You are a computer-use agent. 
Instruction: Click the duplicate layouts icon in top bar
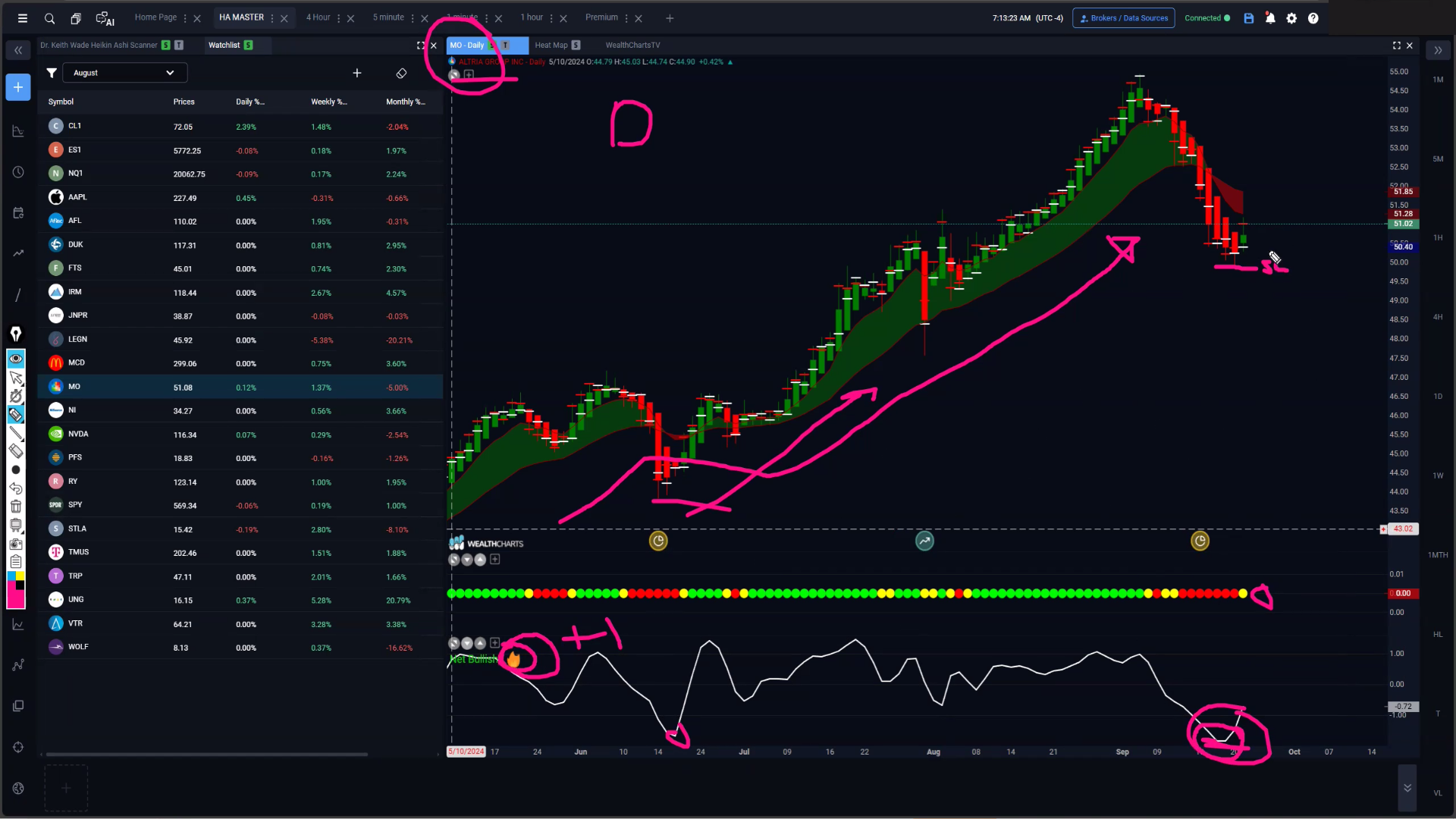76,18
